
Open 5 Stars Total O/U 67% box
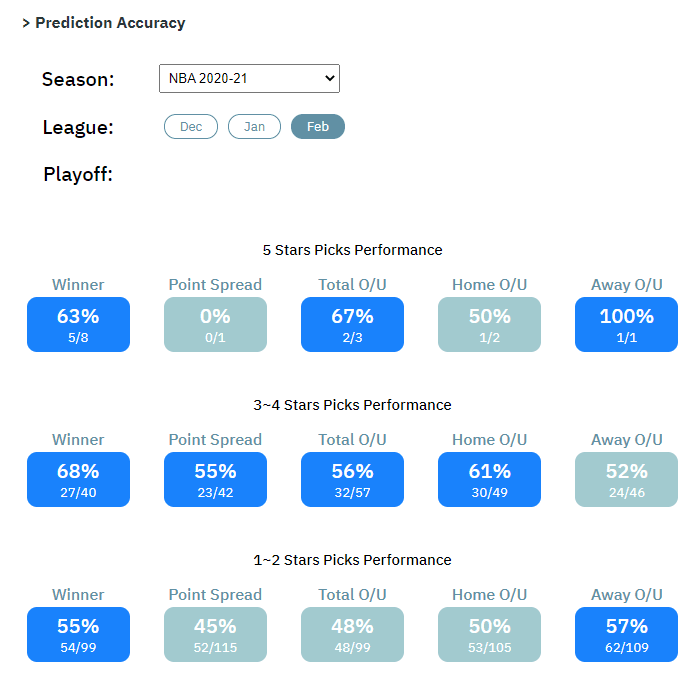pyautogui.click(x=352, y=324)
